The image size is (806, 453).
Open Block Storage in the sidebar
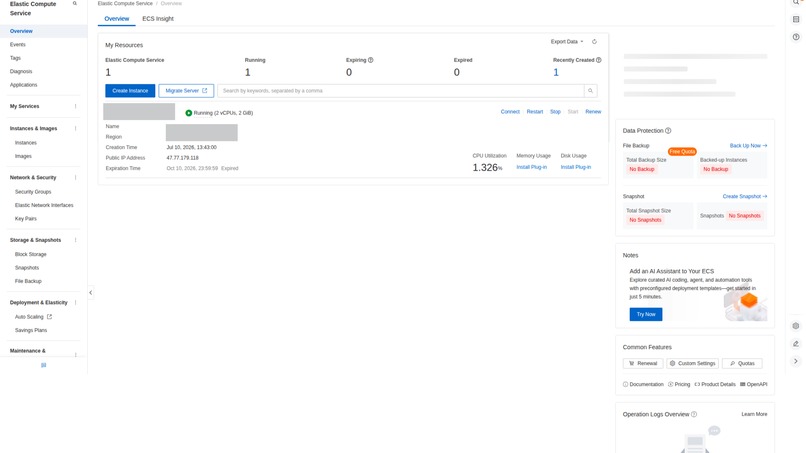click(x=31, y=255)
